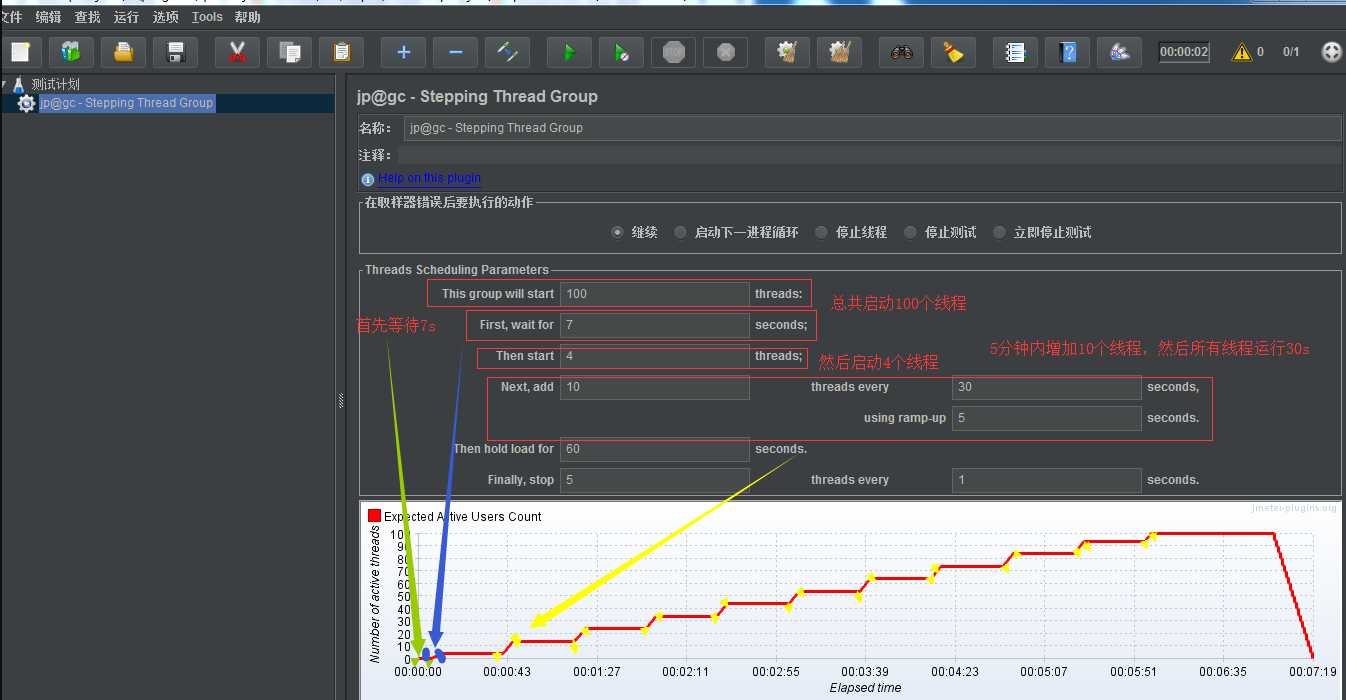
Task: Select the 测试计划 tree item
Action: (55, 85)
